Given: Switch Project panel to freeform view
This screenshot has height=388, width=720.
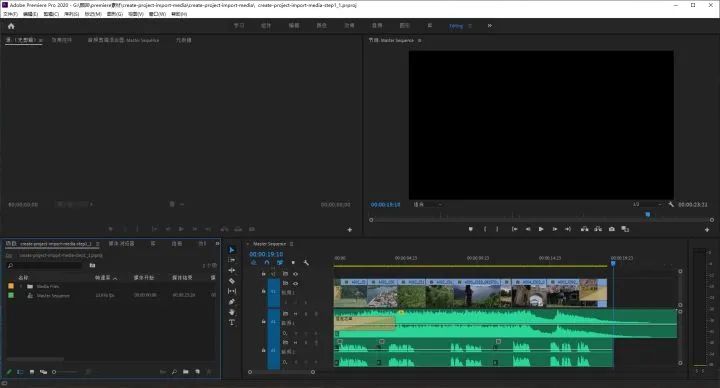Looking at the screenshot, I should pyautogui.click(x=43, y=372).
